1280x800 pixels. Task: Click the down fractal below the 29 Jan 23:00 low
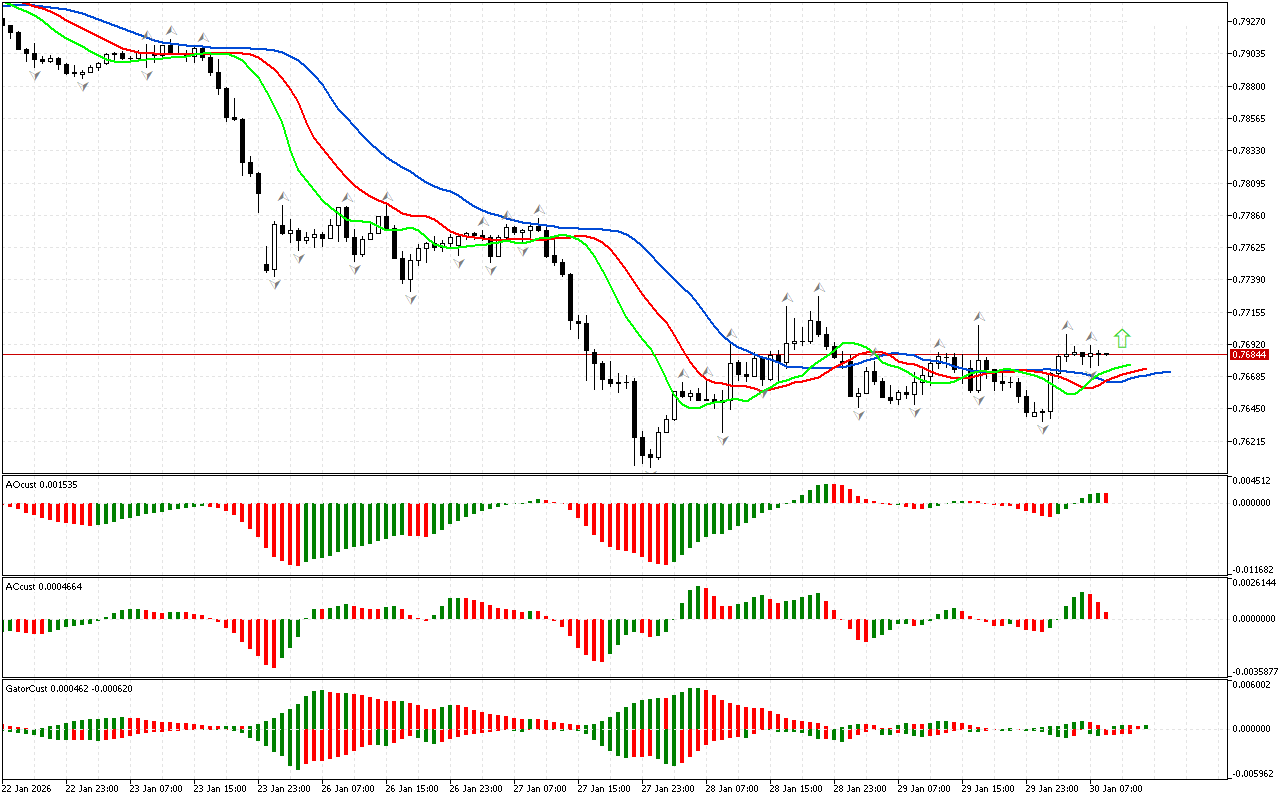(x=1043, y=429)
